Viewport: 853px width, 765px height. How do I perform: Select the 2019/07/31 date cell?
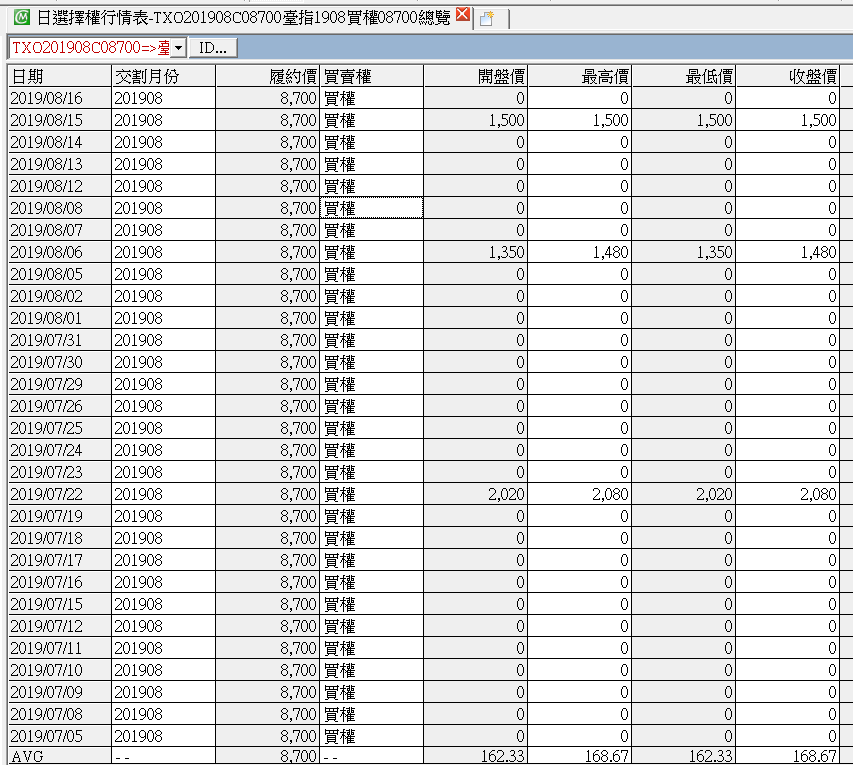pos(59,341)
